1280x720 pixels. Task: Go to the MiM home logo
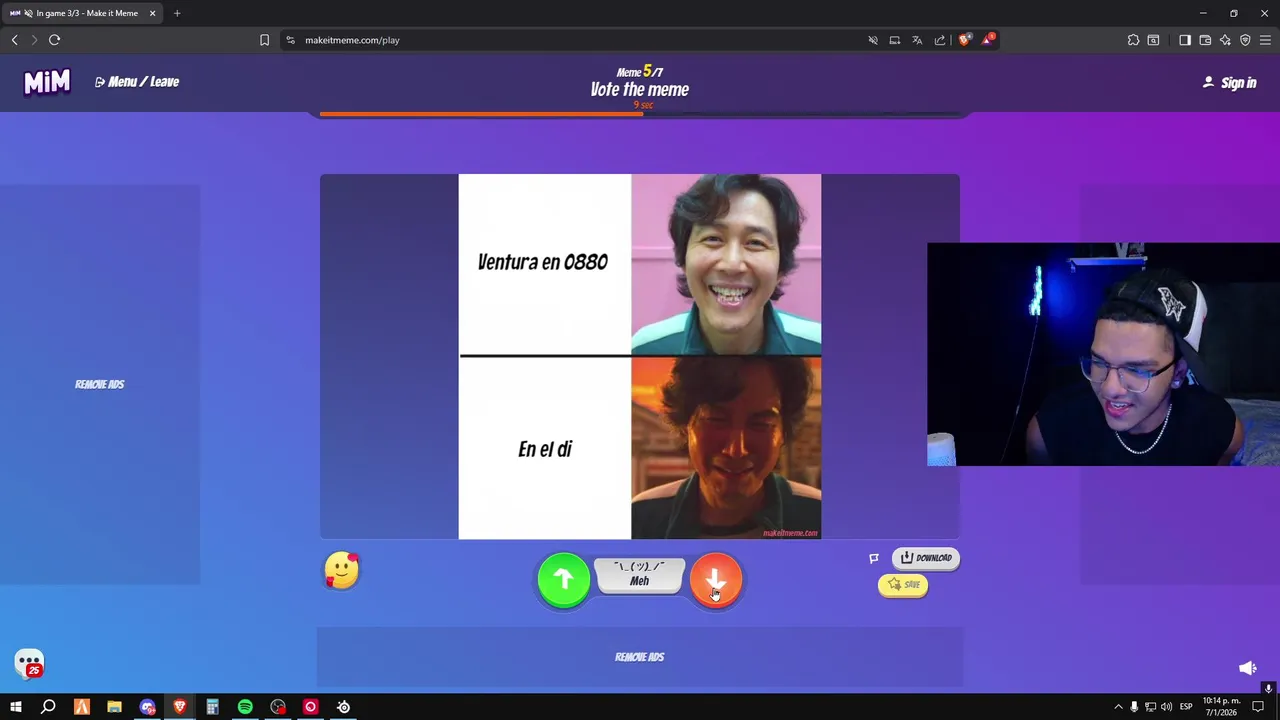tap(47, 82)
